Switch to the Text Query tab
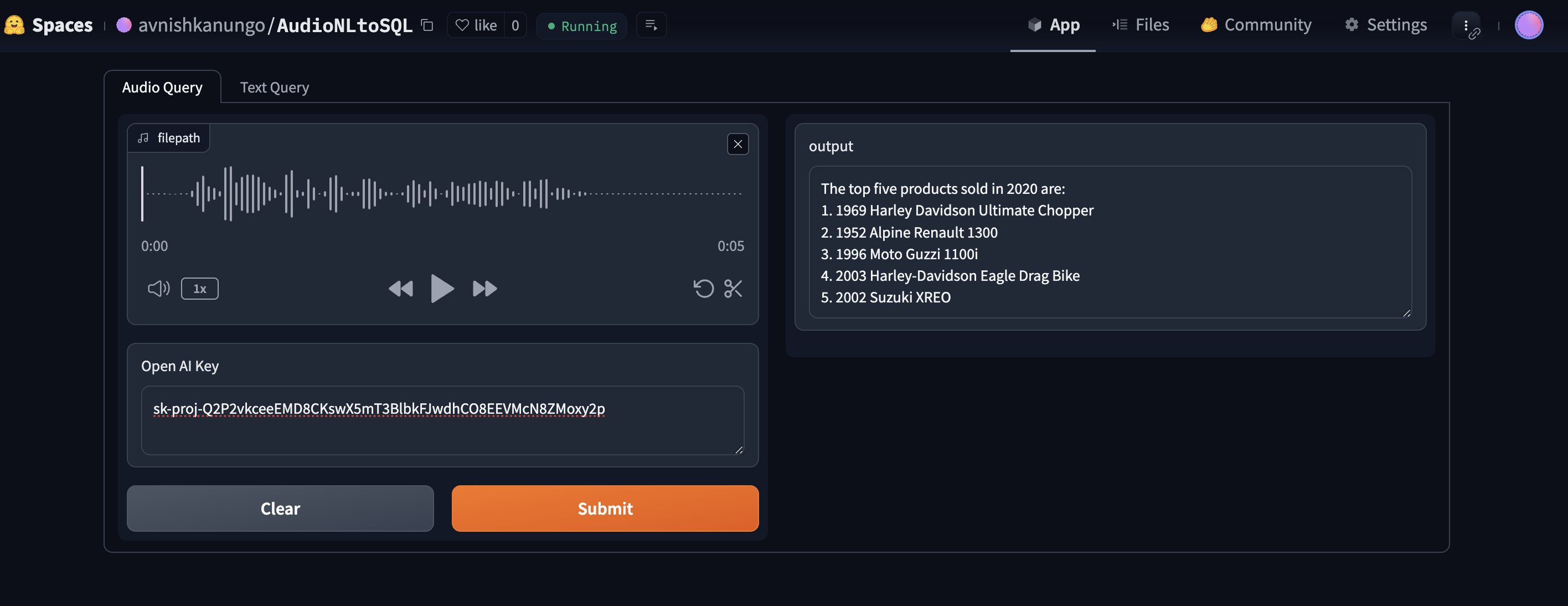The height and width of the screenshot is (606, 1568). pyautogui.click(x=275, y=87)
